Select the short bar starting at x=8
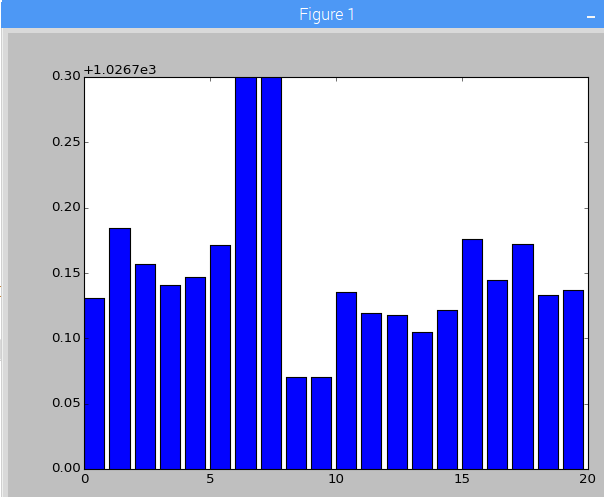Screen dimensions: 604x497 pos(296,422)
